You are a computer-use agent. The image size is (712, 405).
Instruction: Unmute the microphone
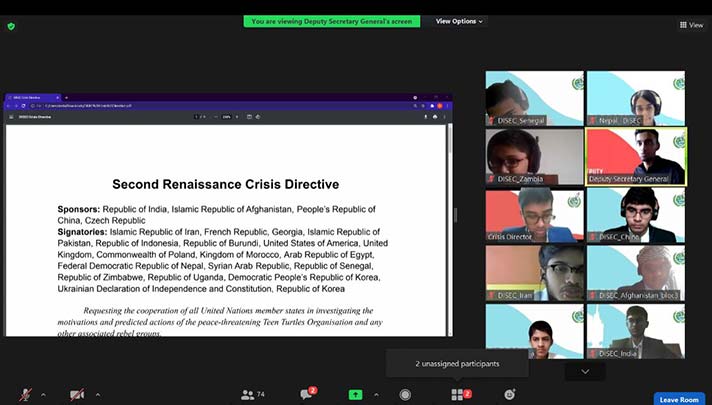coord(24,394)
